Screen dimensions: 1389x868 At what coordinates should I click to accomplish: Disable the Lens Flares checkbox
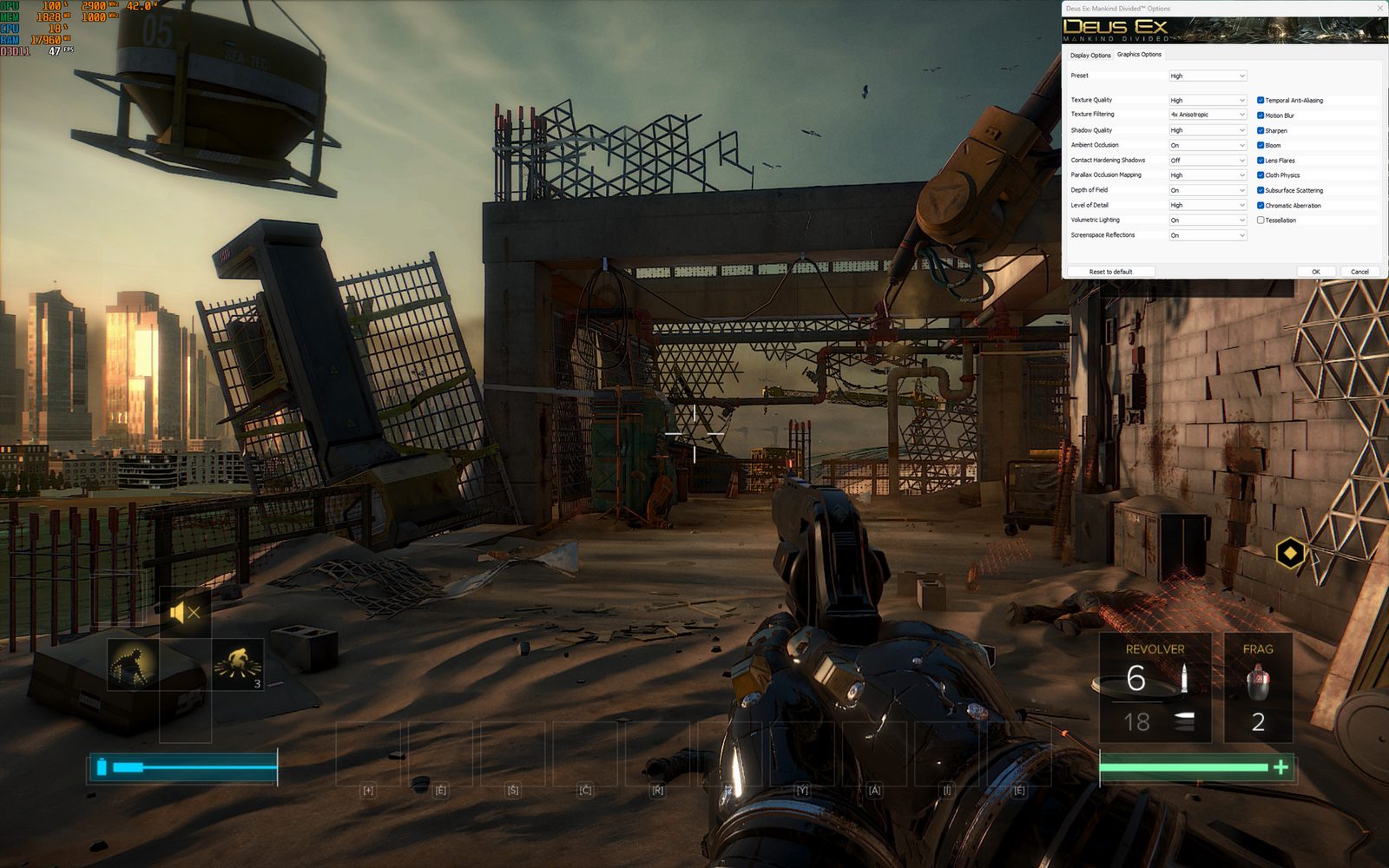point(1261,161)
